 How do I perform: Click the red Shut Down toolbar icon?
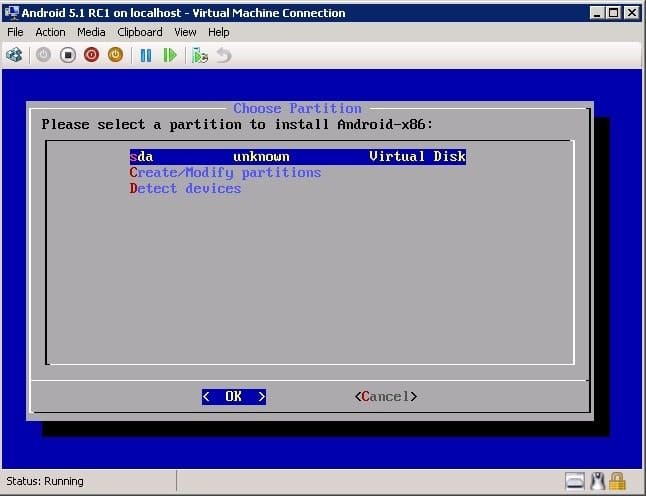(91, 55)
